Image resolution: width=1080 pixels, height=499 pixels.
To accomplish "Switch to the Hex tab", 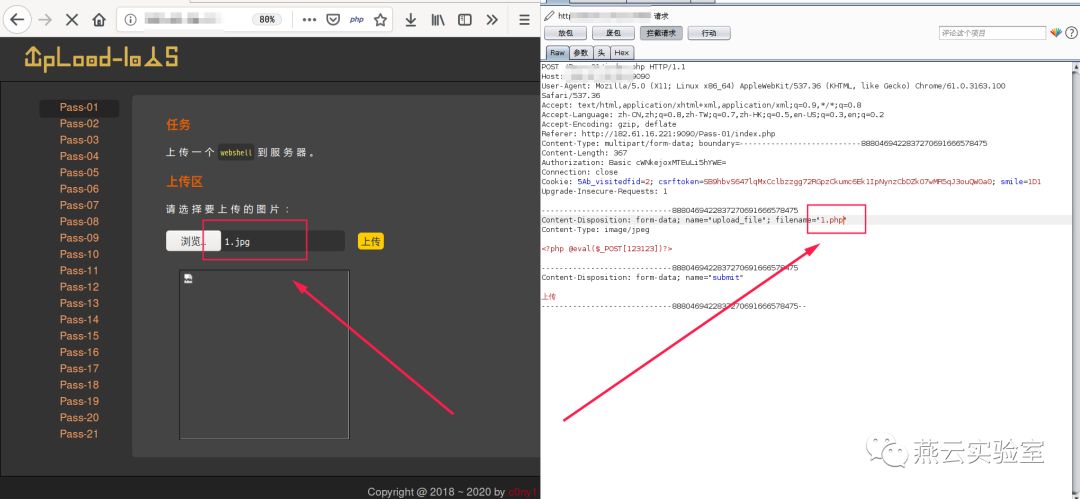I will (621, 52).
